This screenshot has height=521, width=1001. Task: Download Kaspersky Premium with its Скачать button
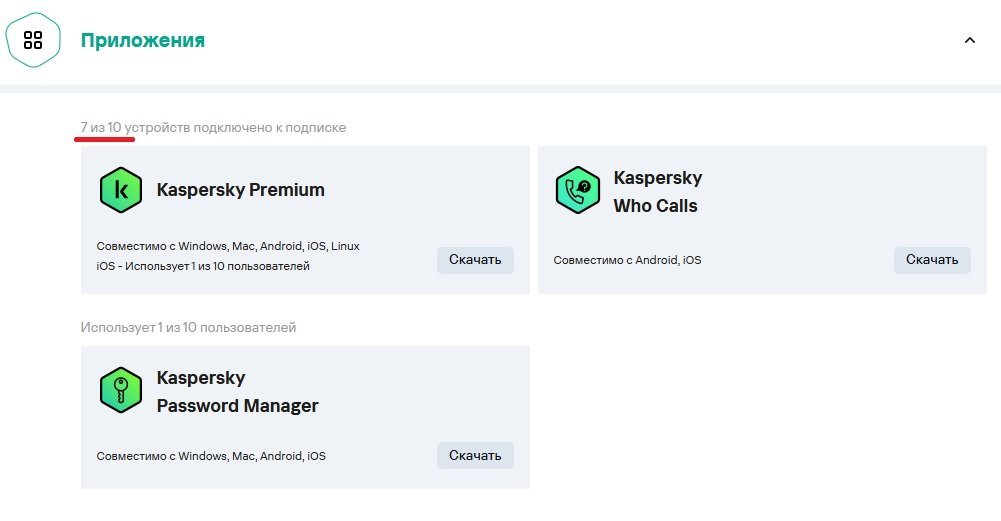(475, 260)
